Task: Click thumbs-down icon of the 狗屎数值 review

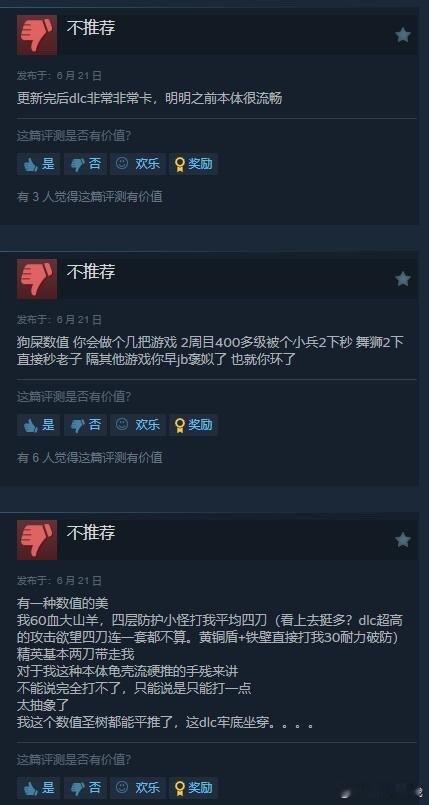Action: point(37,279)
